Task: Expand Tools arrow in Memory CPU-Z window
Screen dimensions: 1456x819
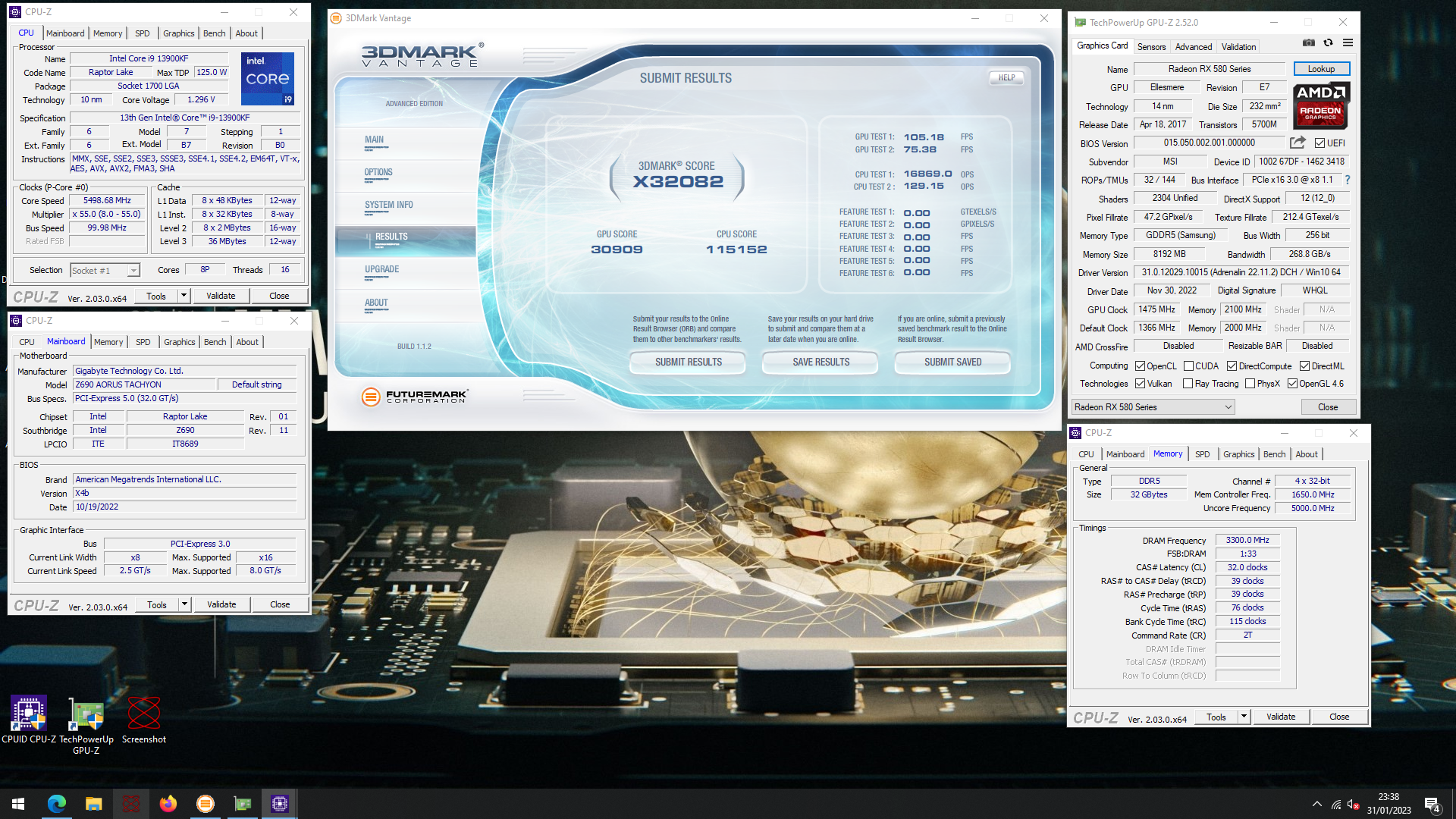Action: click(1244, 717)
